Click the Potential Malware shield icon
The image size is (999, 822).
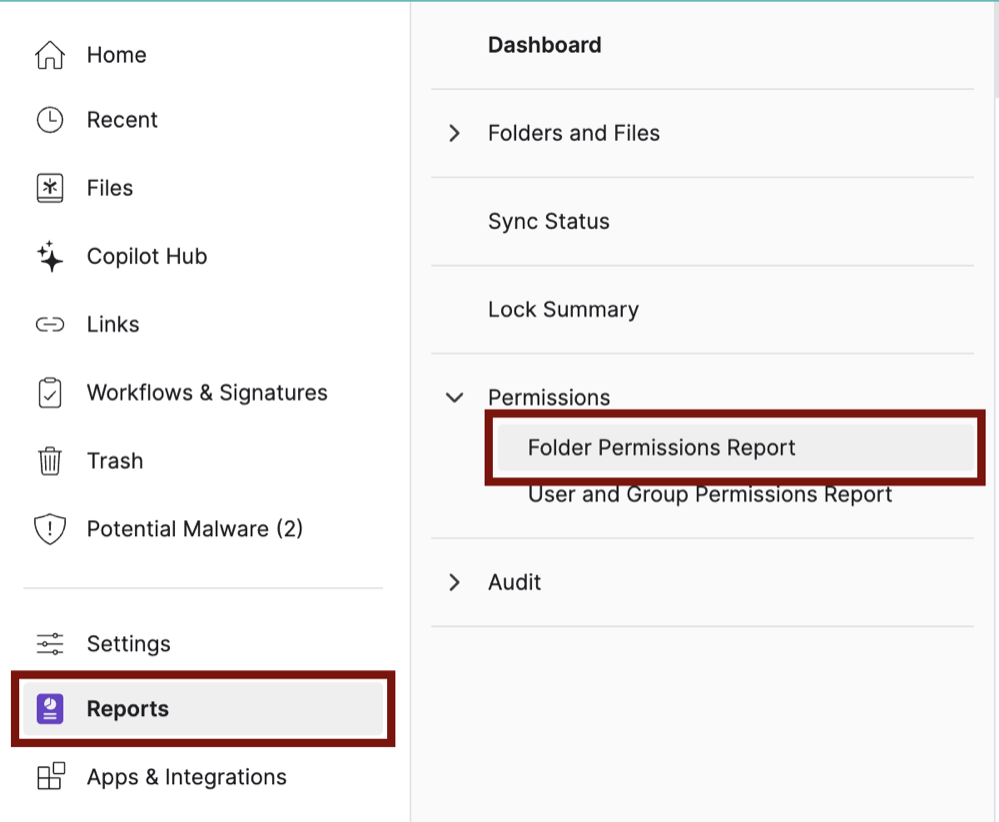point(48,528)
